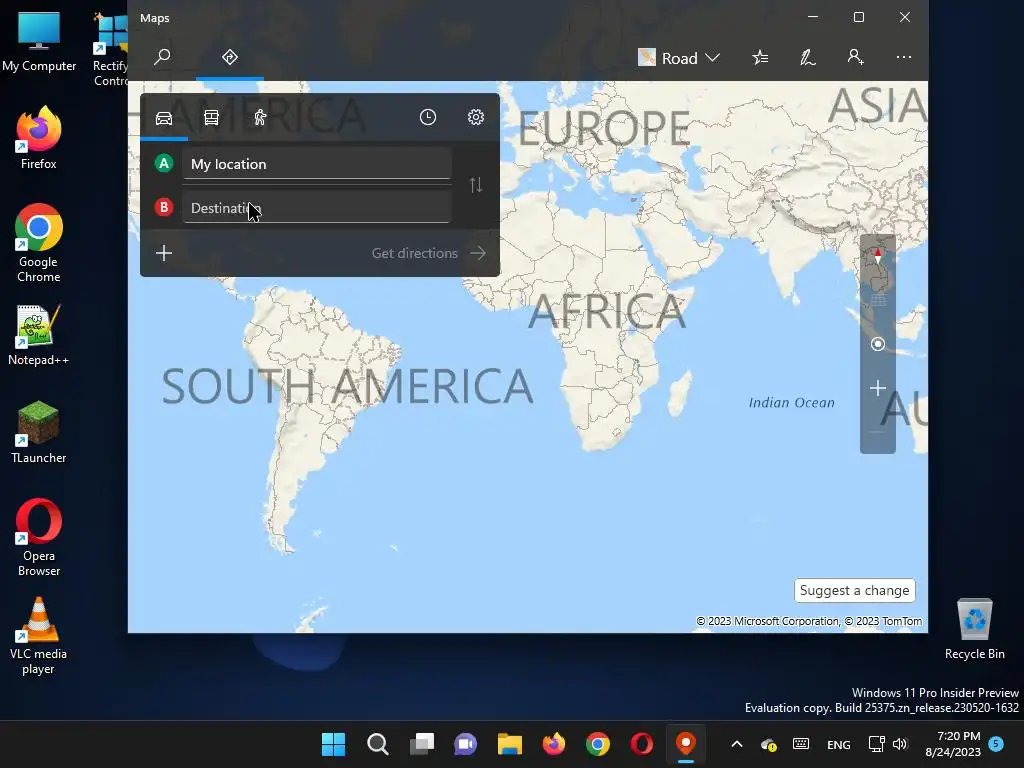Screen dimensions: 1024x768
Task: Open the leave-at time clock options
Action: coord(428,118)
